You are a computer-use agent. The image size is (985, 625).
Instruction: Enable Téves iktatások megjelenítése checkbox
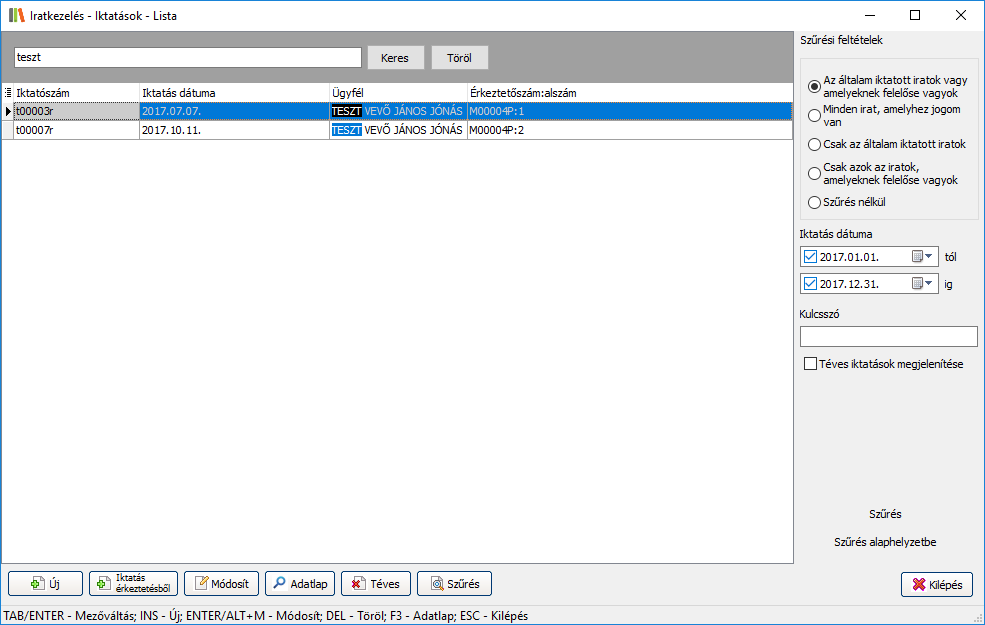coord(811,364)
